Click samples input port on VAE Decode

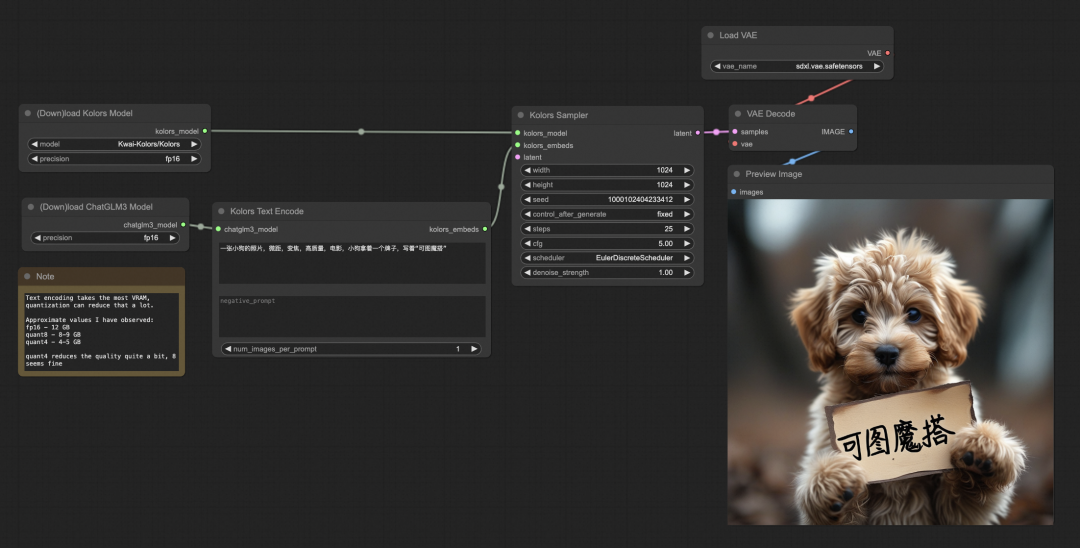tap(735, 131)
